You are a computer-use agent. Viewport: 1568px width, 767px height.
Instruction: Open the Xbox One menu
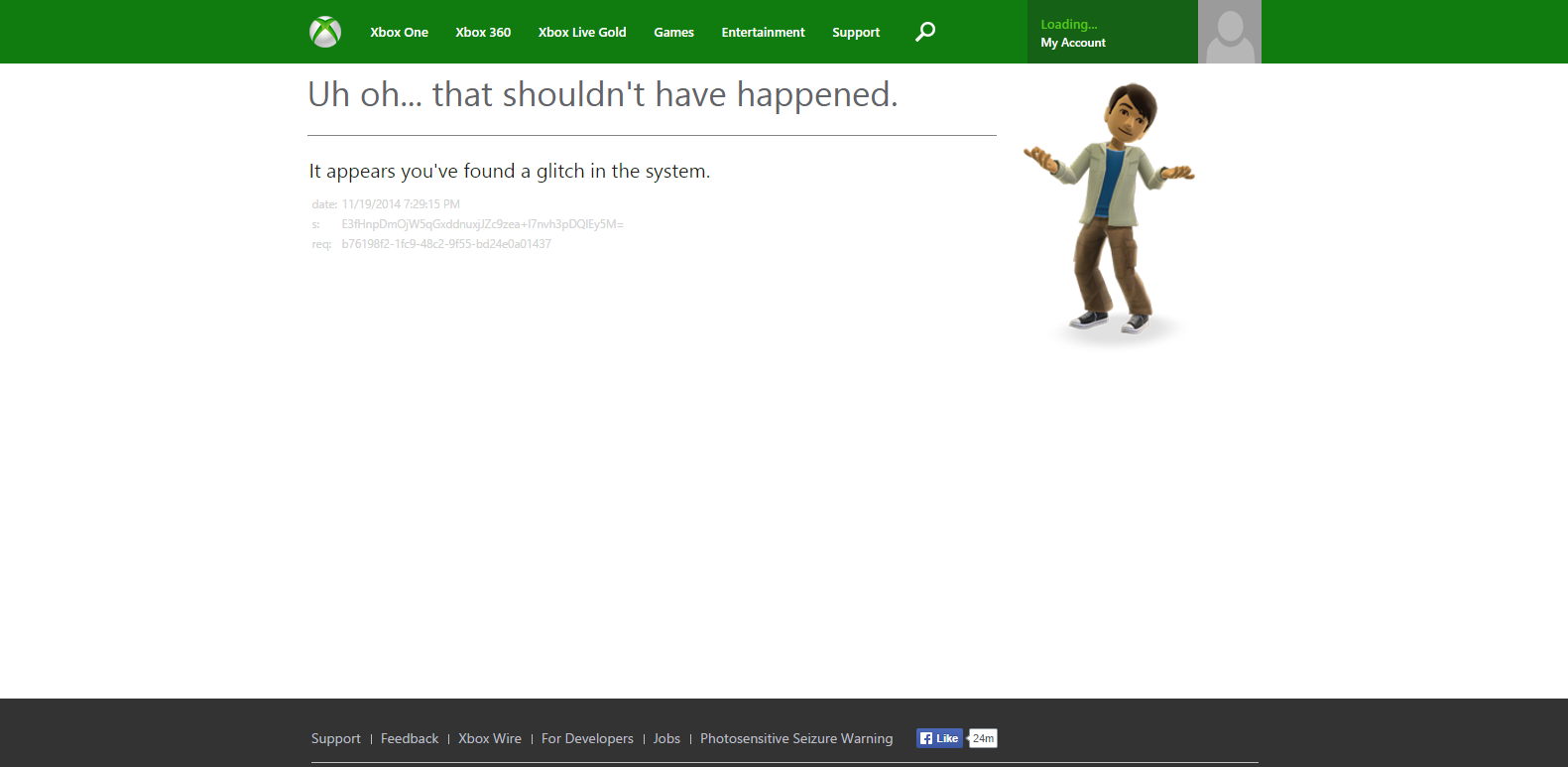point(400,33)
